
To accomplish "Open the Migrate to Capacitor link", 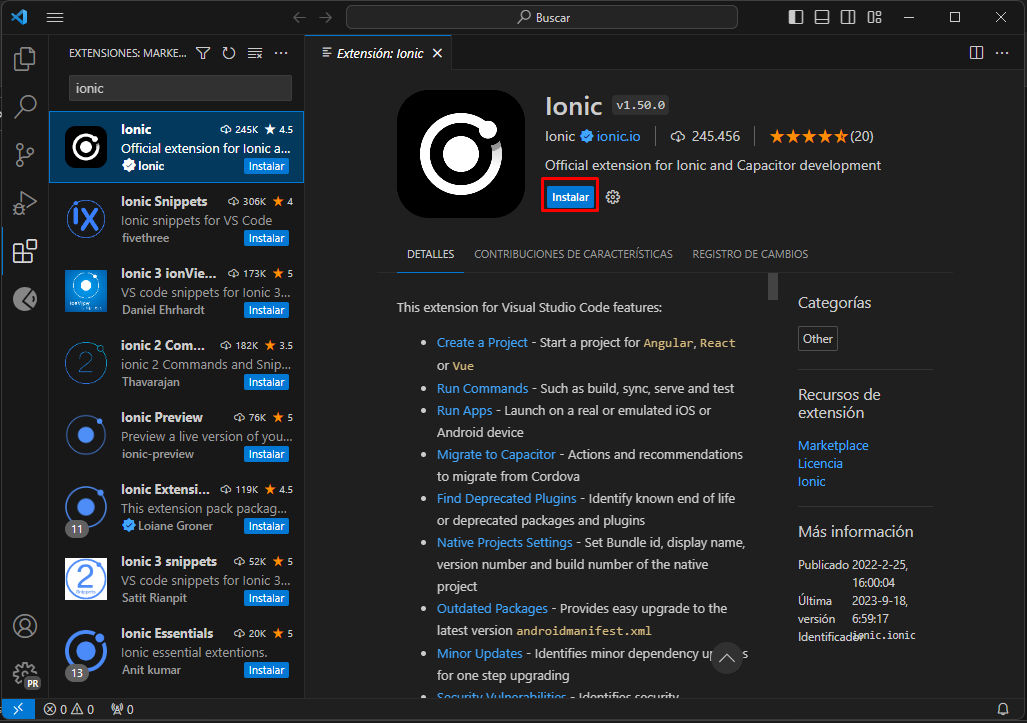I will pos(496,454).
